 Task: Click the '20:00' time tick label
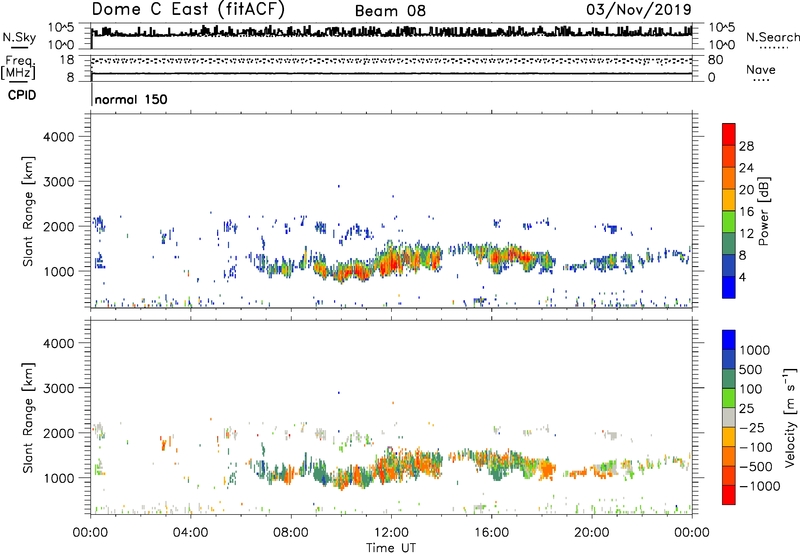[591, 533]
